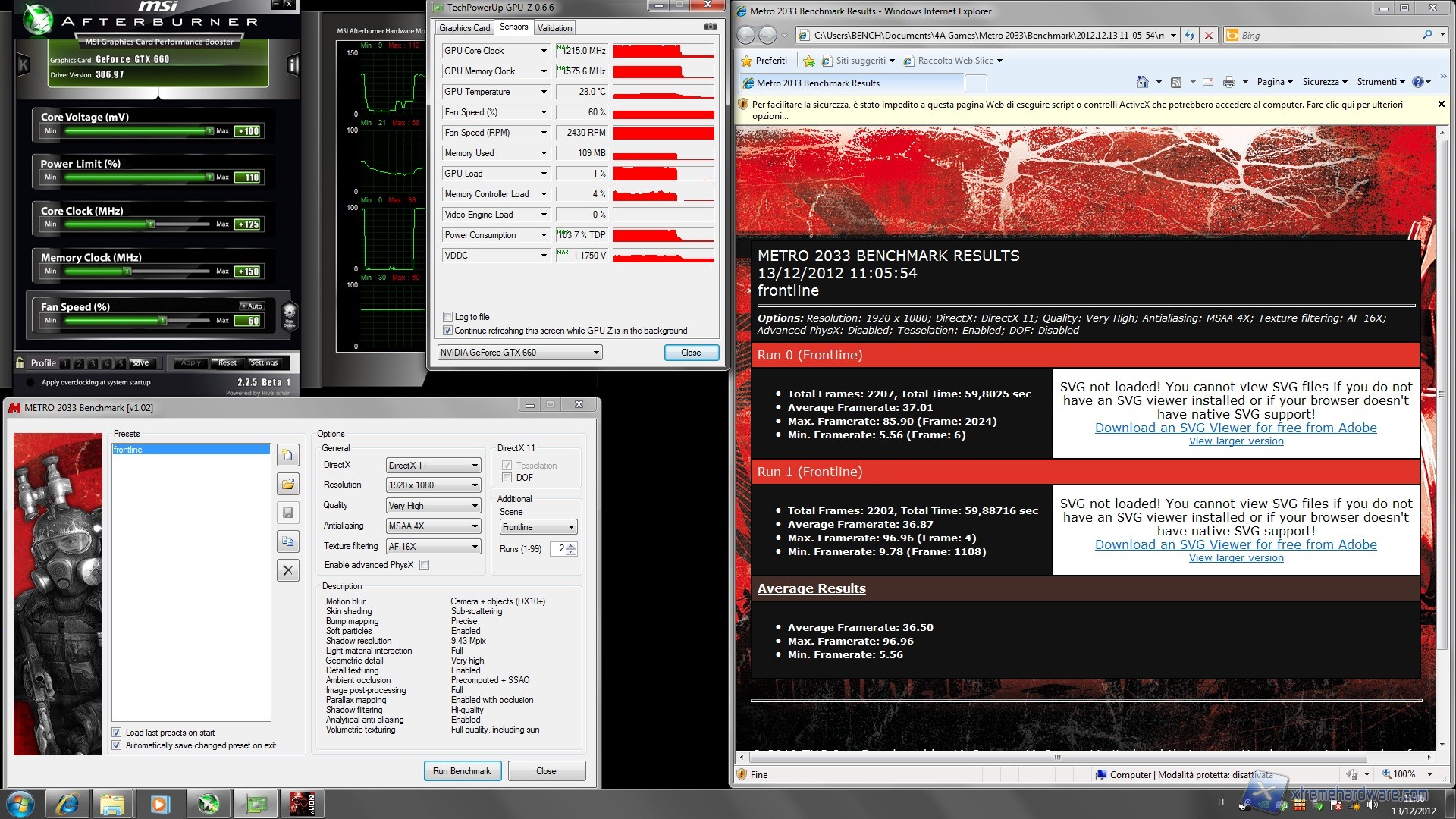The image size is (1456, 819).
Task: Click the new preset icon button
Action: click(x=287, y=455)
